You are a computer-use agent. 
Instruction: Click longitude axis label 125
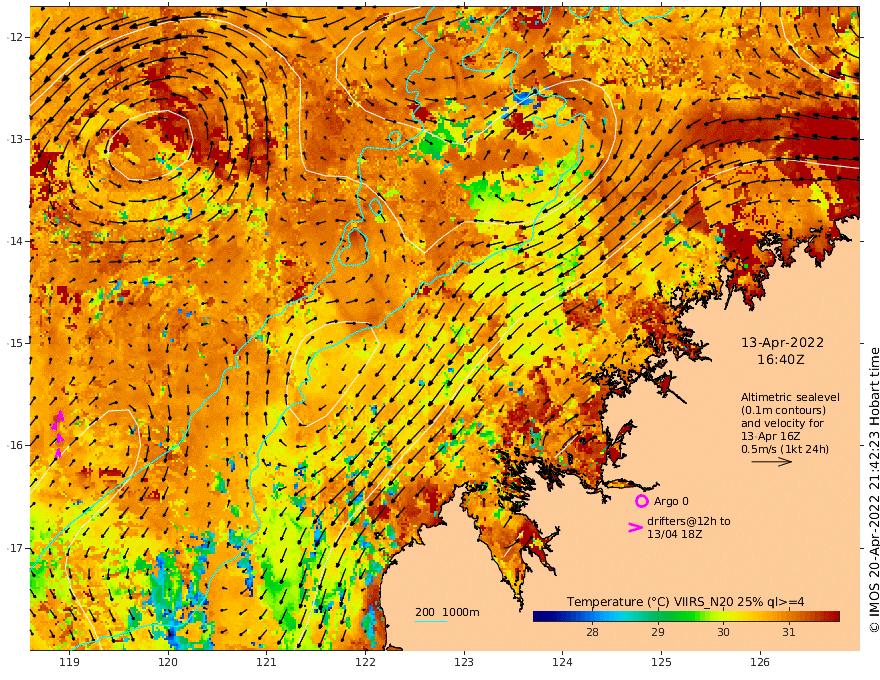[662, 662]
